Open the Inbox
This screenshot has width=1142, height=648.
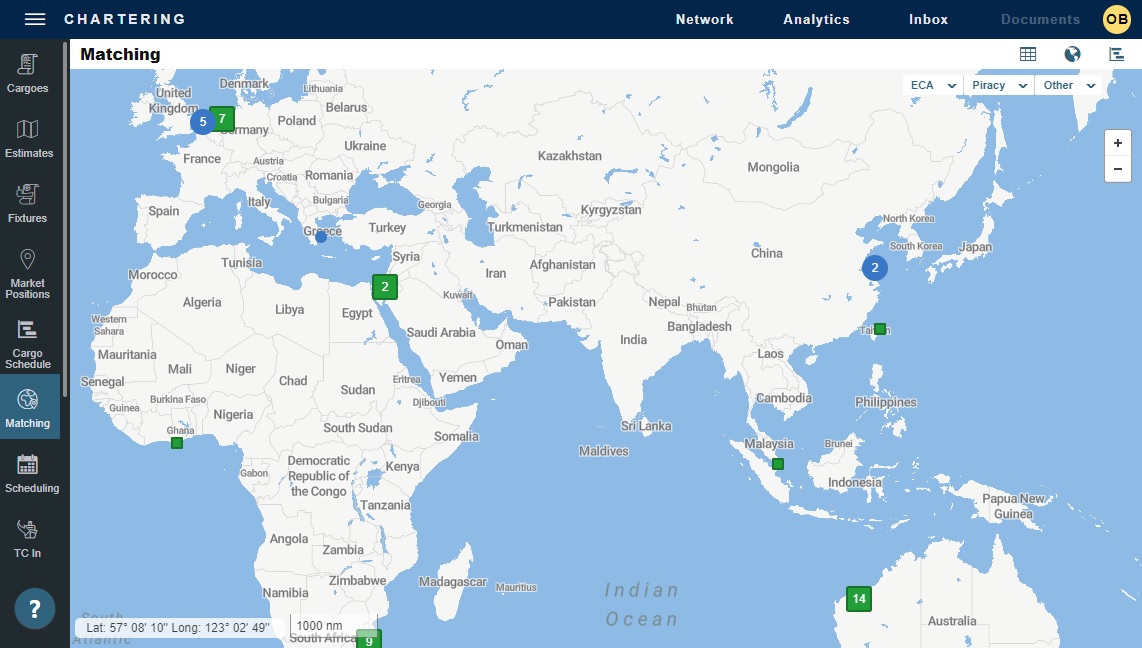click(x=927, y=19)
